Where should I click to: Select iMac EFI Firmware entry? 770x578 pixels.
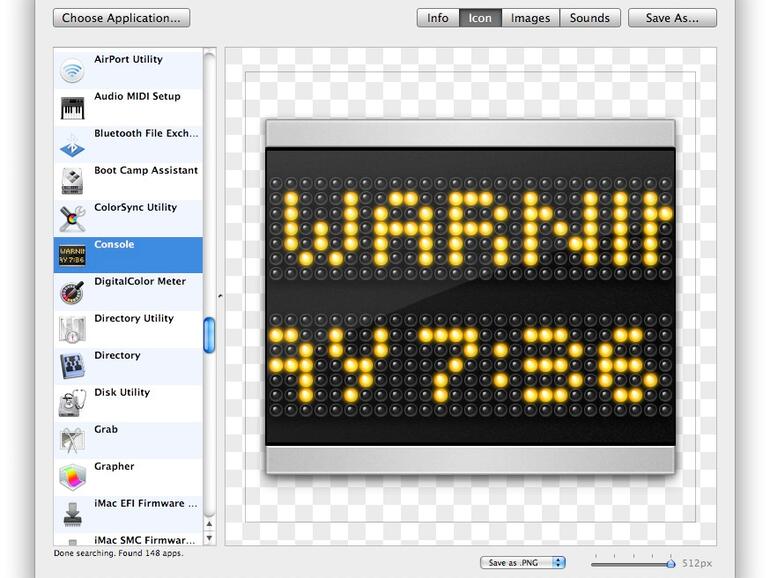128,514
